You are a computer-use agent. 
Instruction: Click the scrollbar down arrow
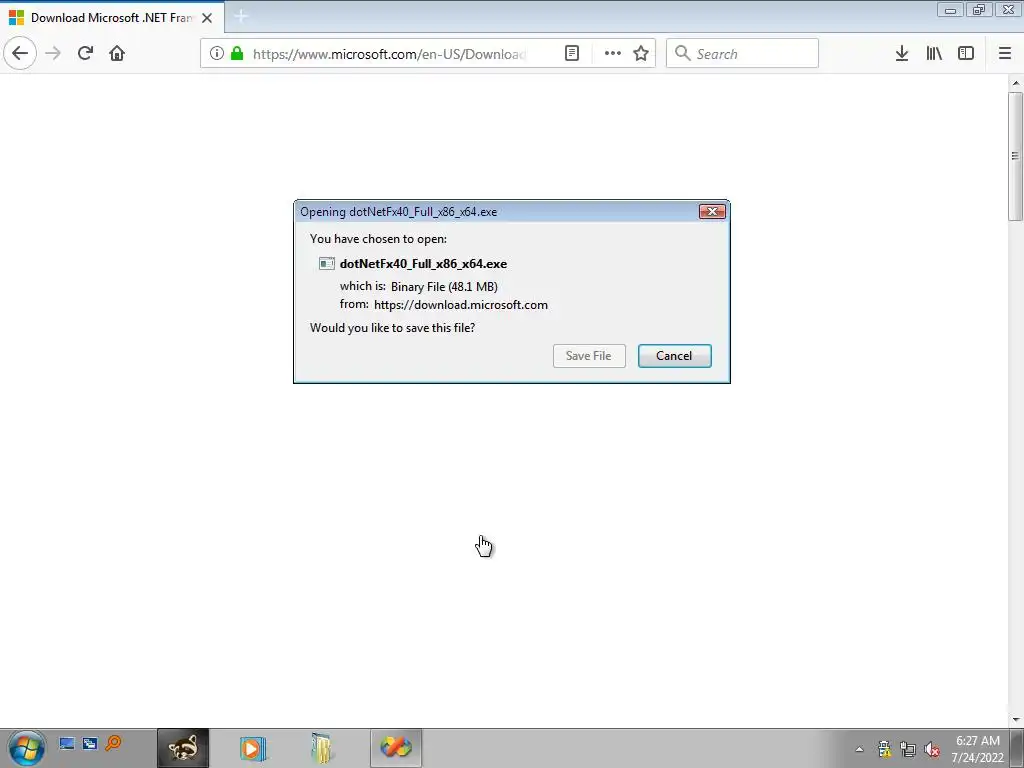tap(1016, 720)
